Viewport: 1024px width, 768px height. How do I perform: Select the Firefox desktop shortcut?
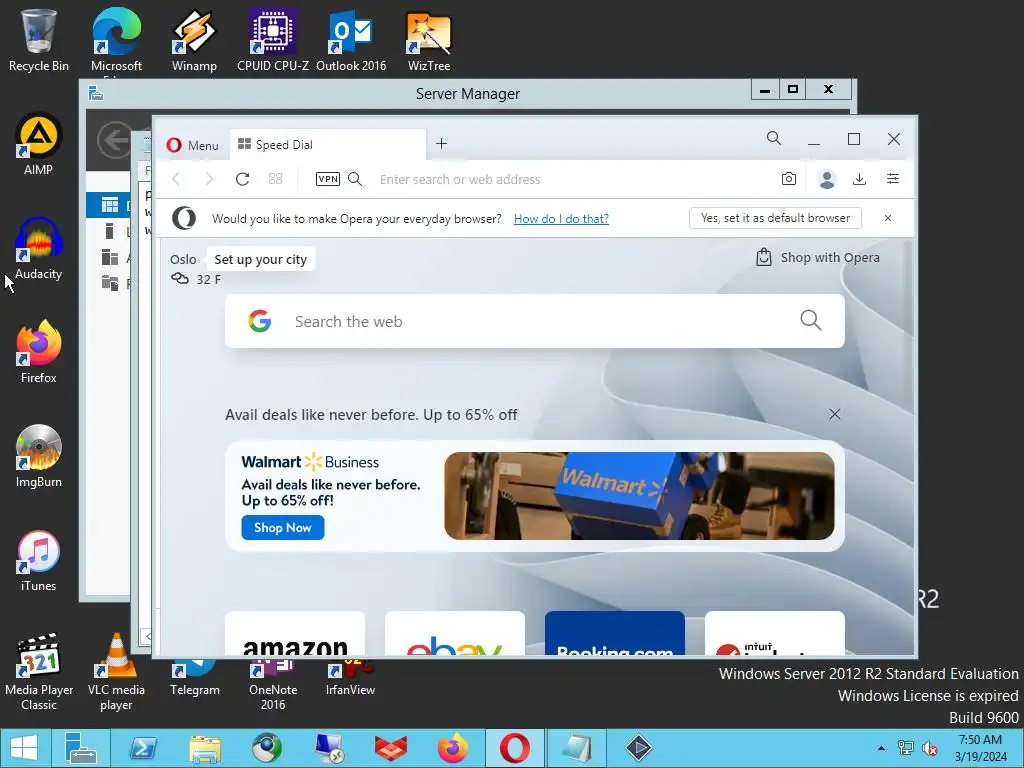39,353
